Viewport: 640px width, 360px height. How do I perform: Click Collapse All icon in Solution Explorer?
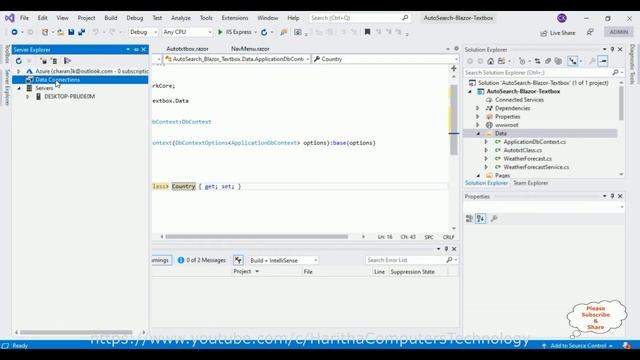point(548,61)
